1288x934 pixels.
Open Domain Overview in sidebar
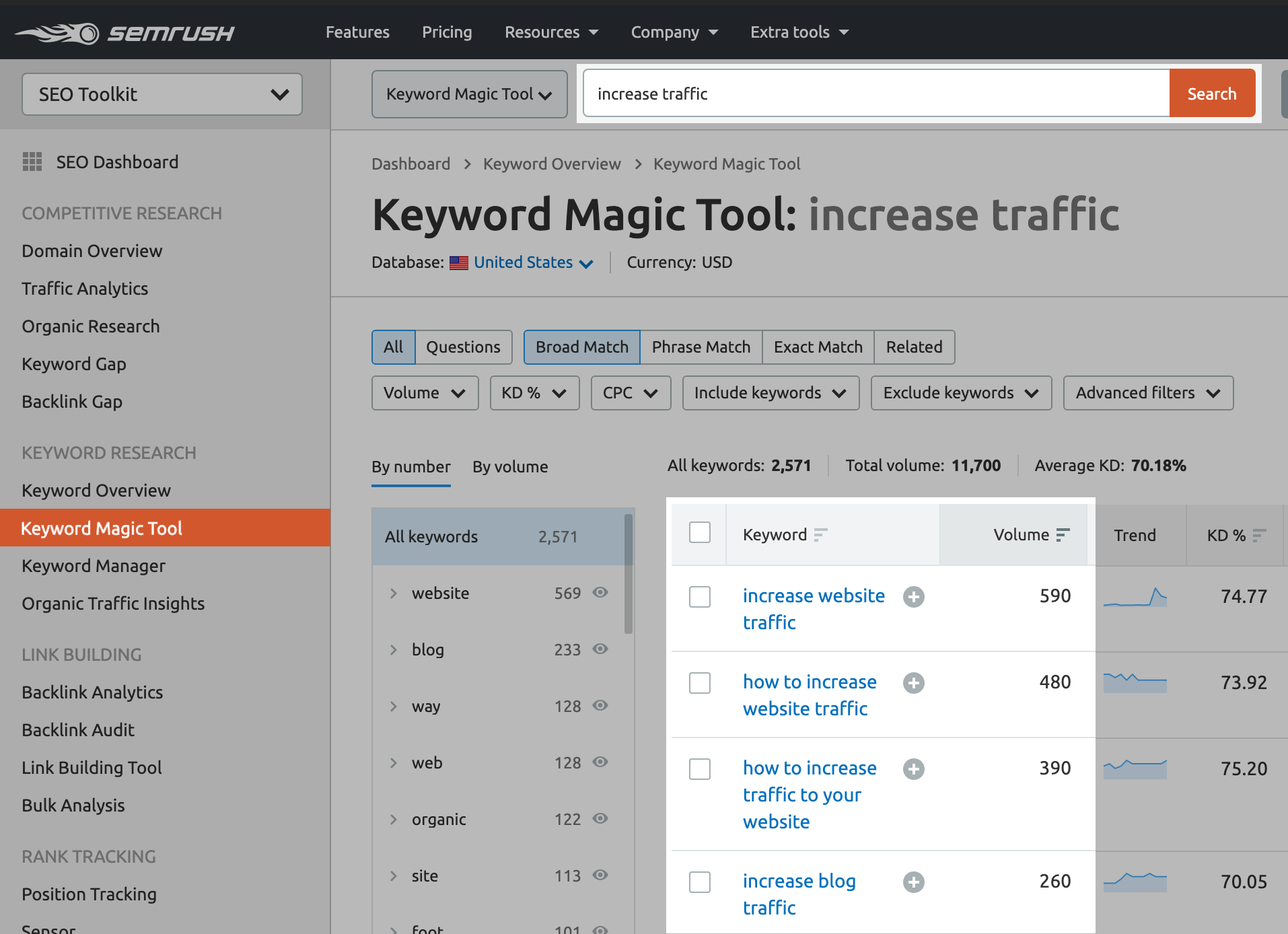[x=92, y=251]
